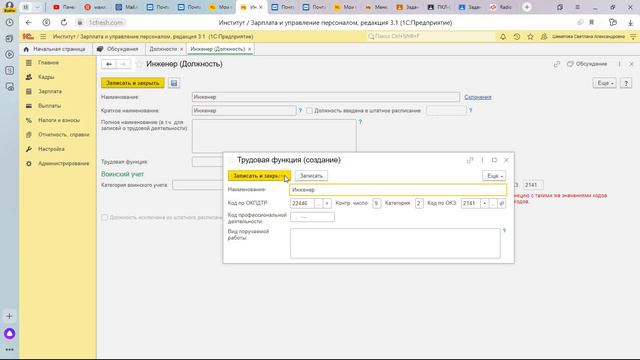The image size is (640, 360).
Task: Toggle Должность исключена из штатного расписания
Action: click(104, 218)
